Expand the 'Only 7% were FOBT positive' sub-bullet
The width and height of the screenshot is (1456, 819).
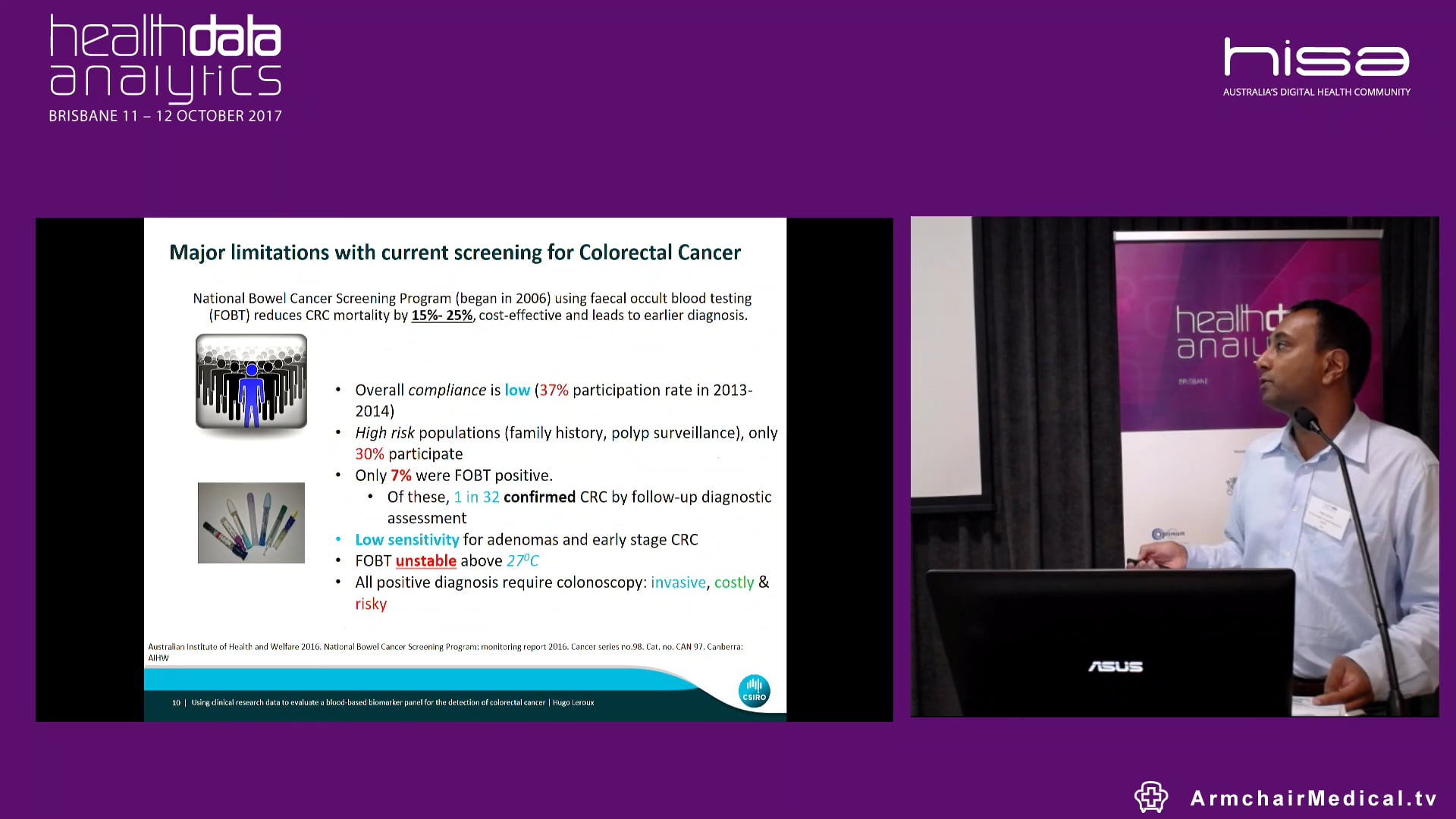453,475
